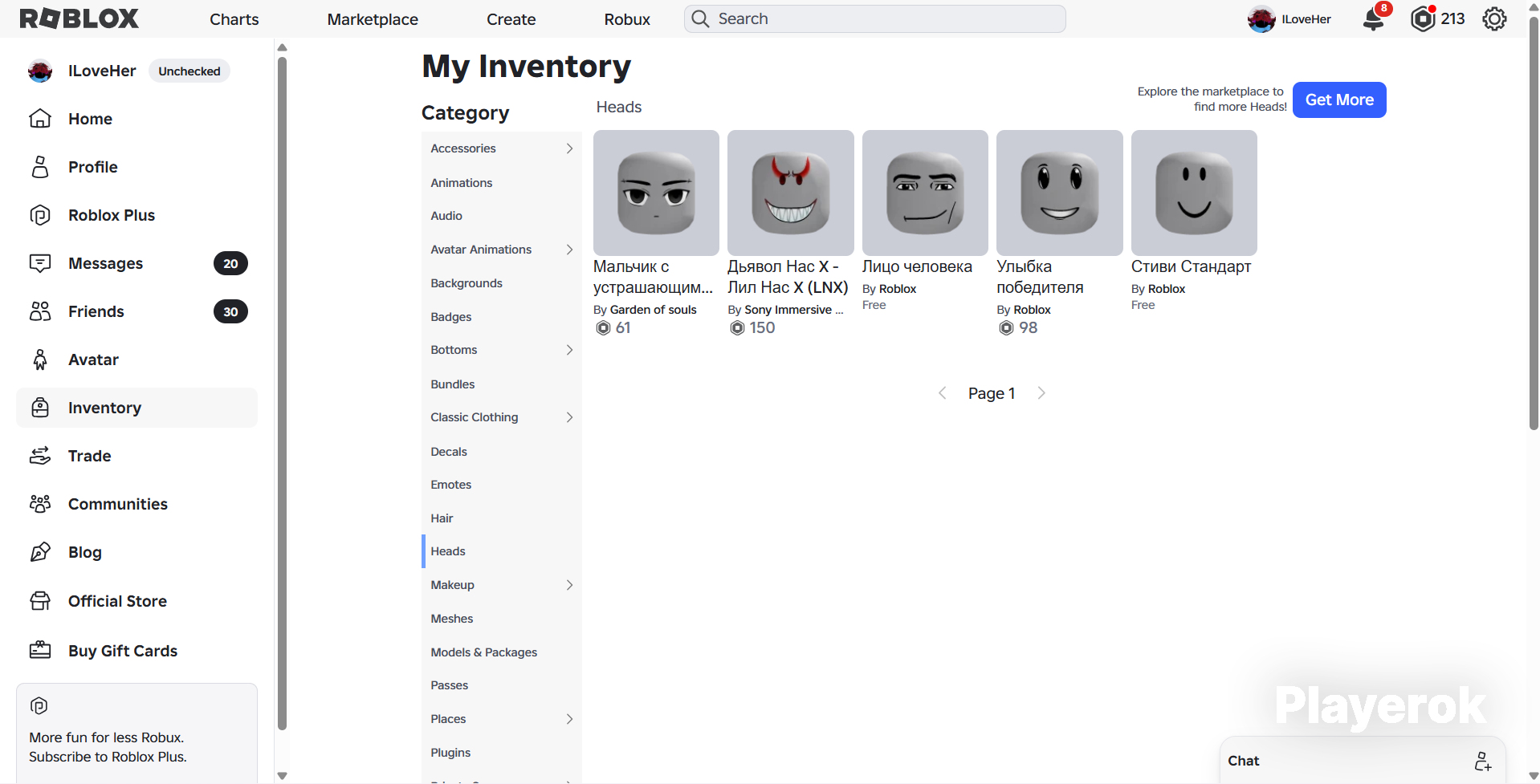Select the Plugins category
1540x784 pixels.
[502, 753]
